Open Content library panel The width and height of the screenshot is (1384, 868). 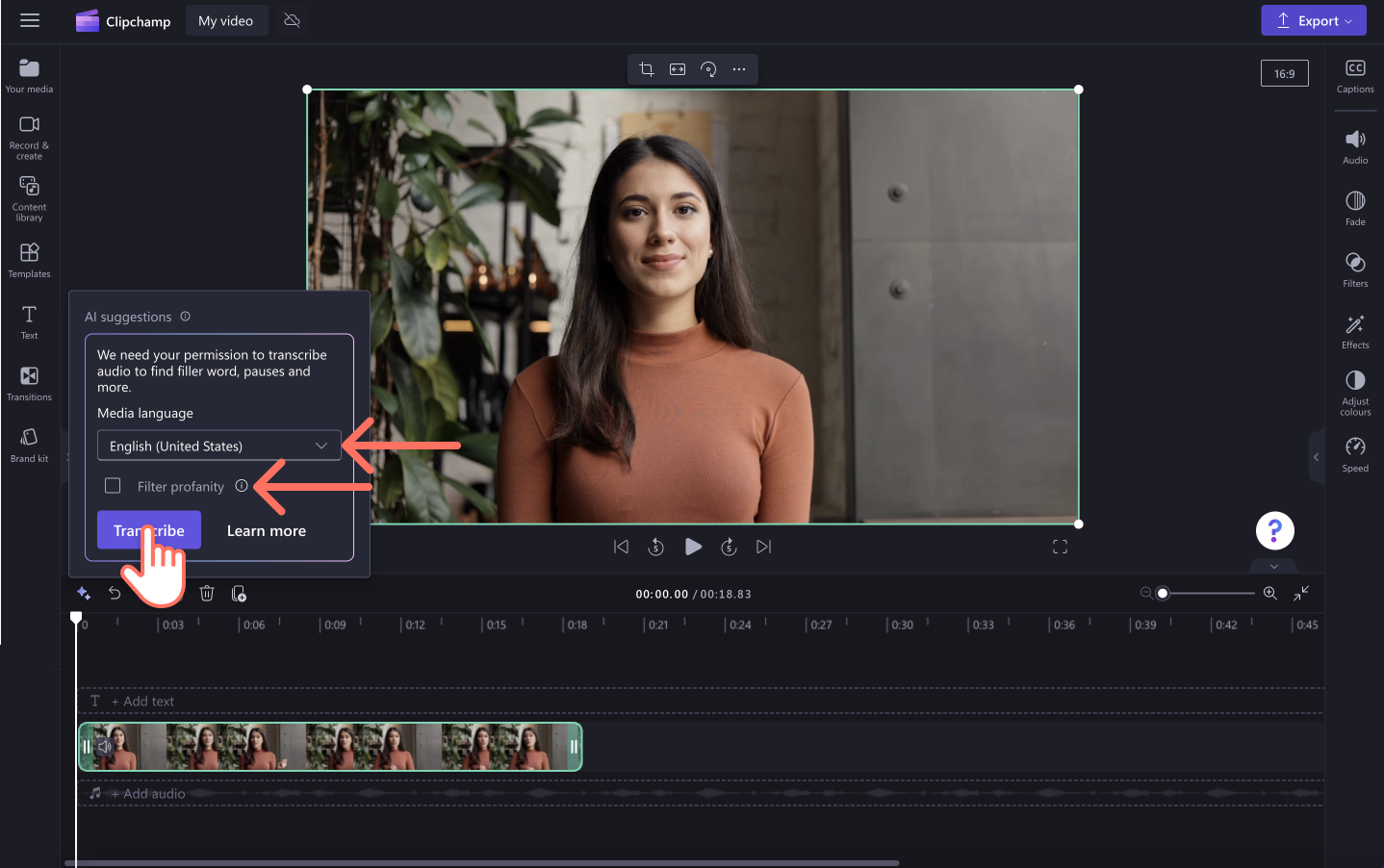29,198
